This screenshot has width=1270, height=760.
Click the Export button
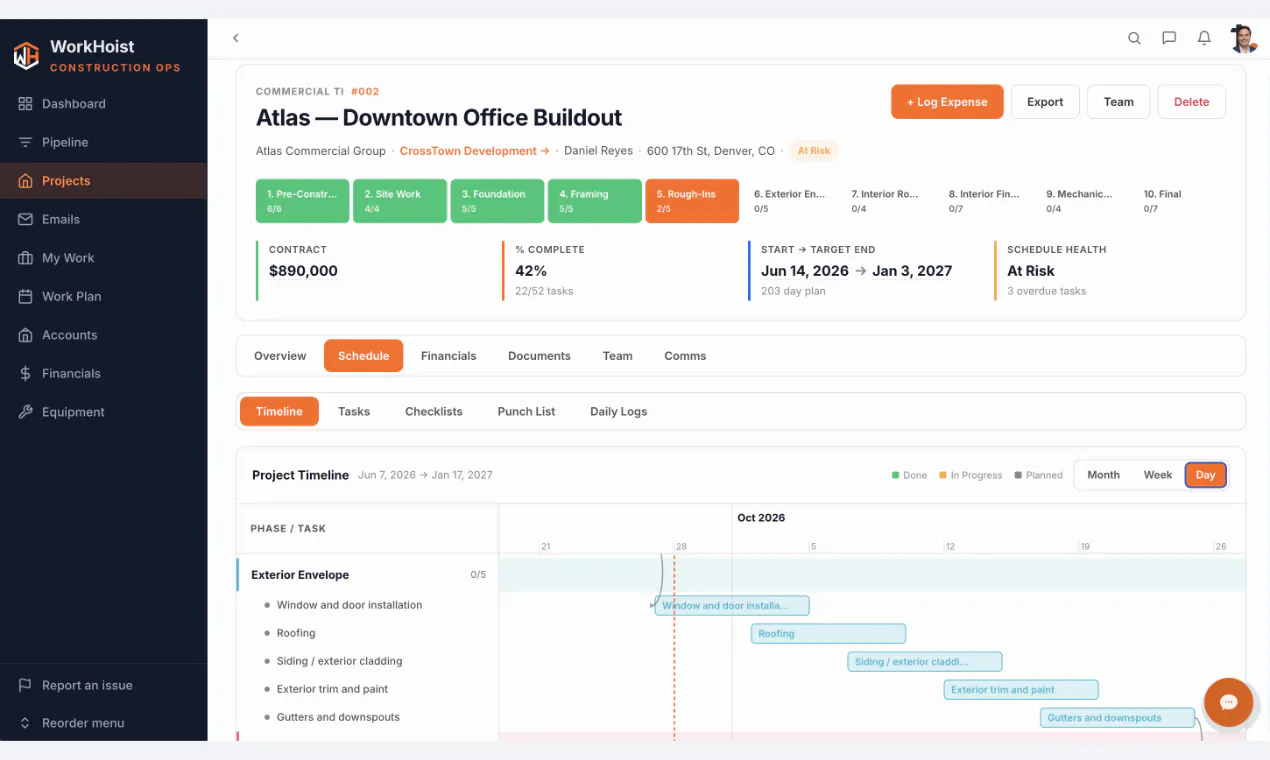point(1045,102)
